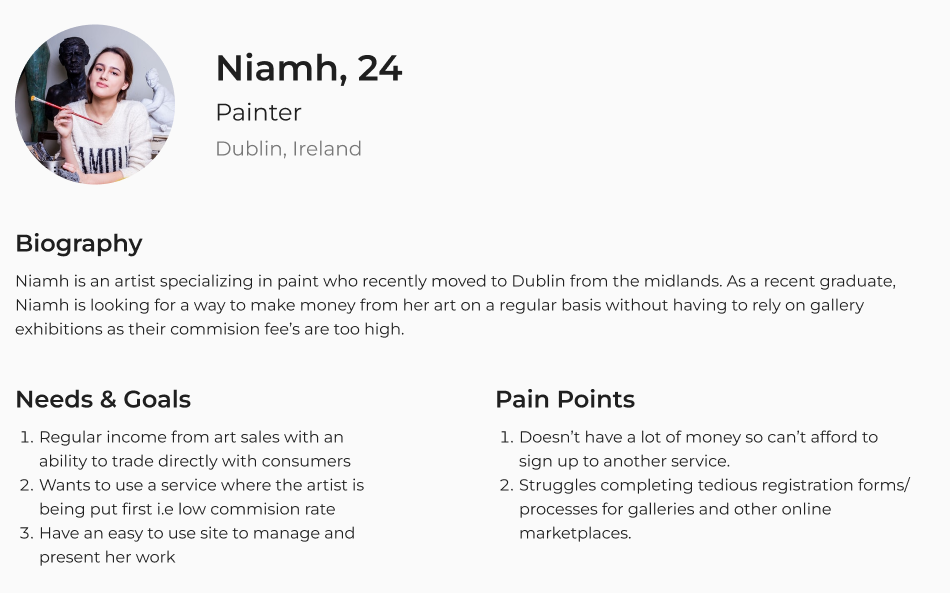The image size is (950, 593).
Task: Click the Dublin, Ireland location text
Action: (288, 149)
